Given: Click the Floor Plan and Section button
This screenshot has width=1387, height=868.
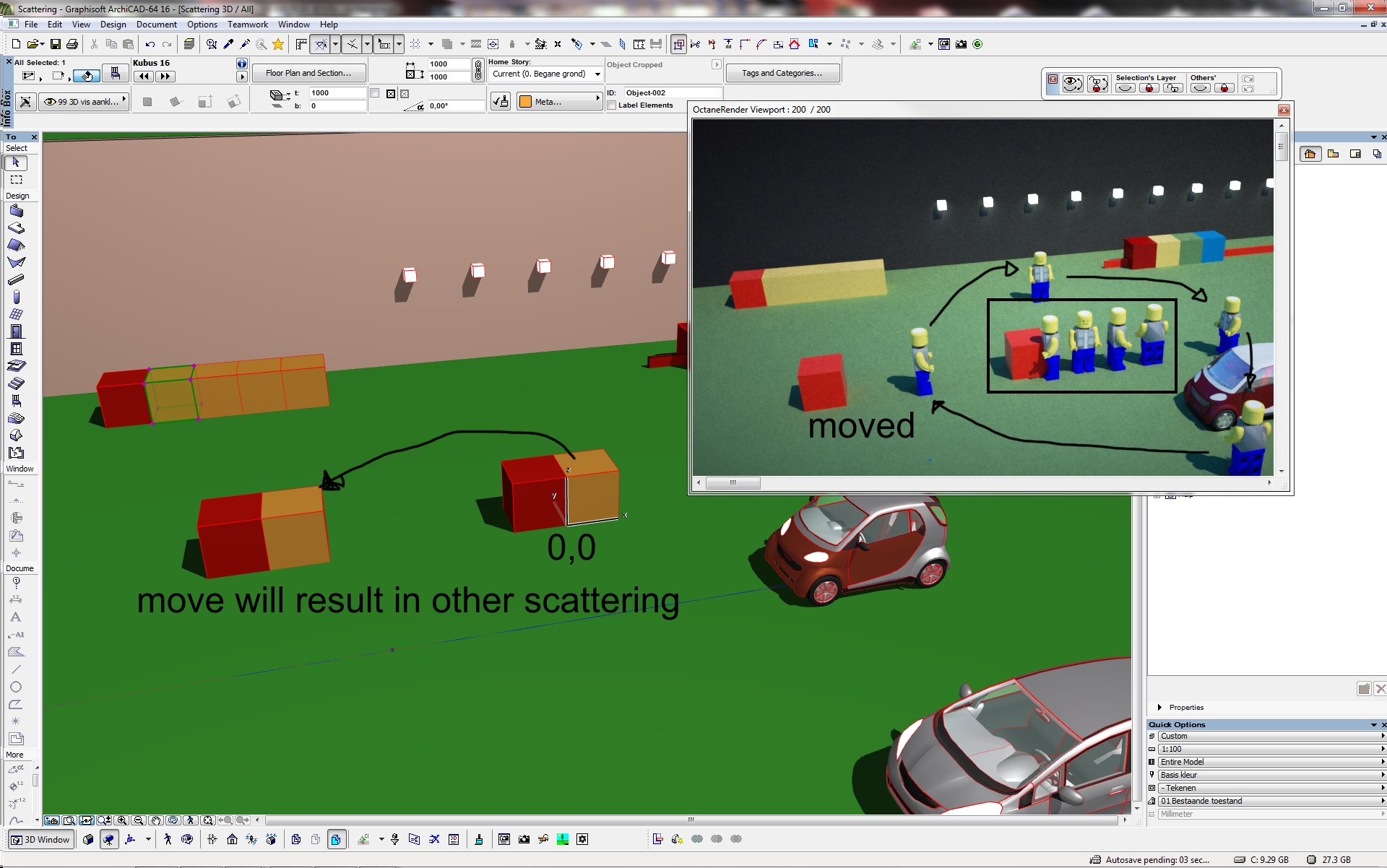Looking at the screenshot, I should (x=308, y=73).
